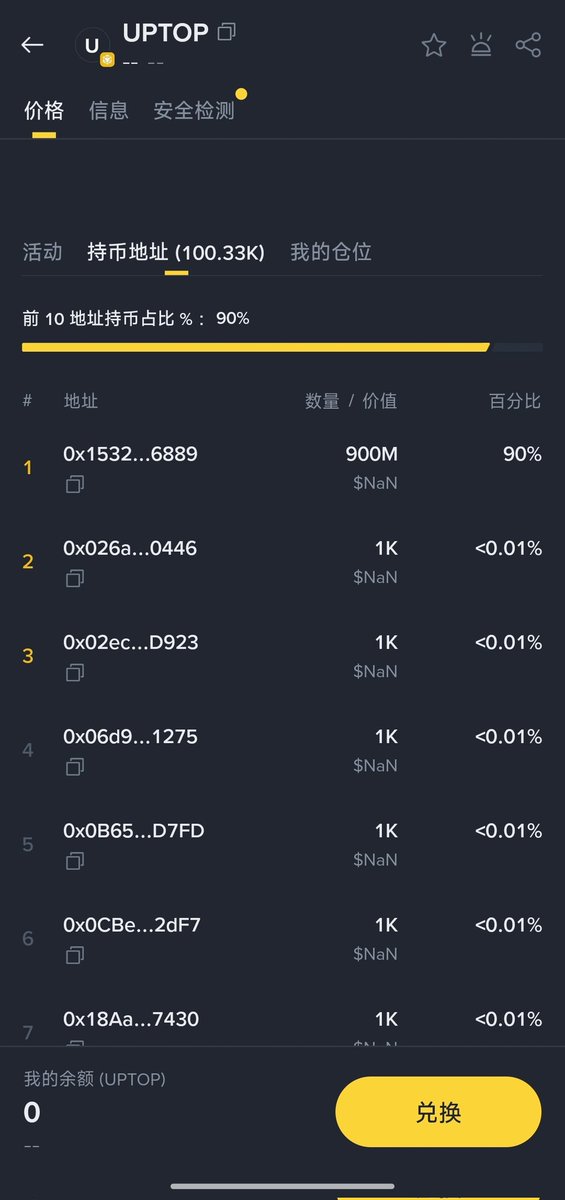Copy address 0x026a...0446 with copy icon
Viewport: 565px width, 1200px height.
pyautogui.click(x=74, y=578)
